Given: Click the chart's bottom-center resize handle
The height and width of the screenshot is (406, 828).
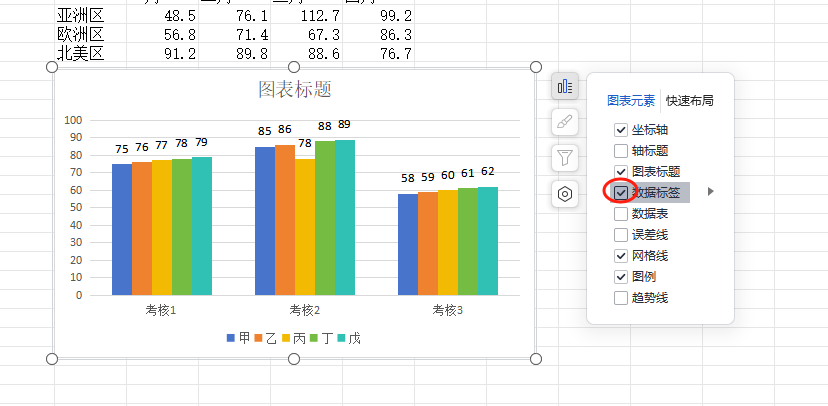Looking at the screenshot, I should point(294,359).
